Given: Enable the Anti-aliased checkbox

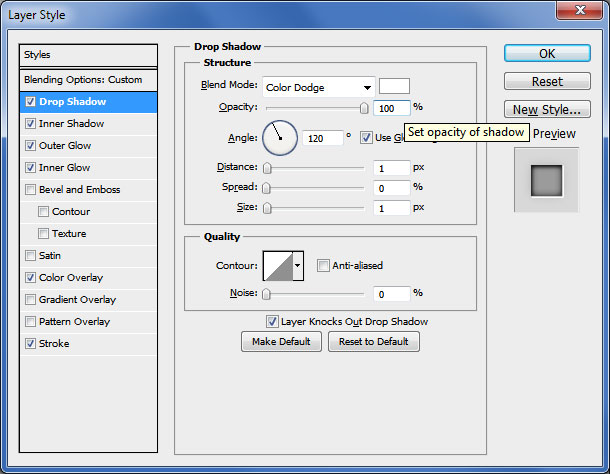Looking at the screenshot, I should tap(323, 266).
